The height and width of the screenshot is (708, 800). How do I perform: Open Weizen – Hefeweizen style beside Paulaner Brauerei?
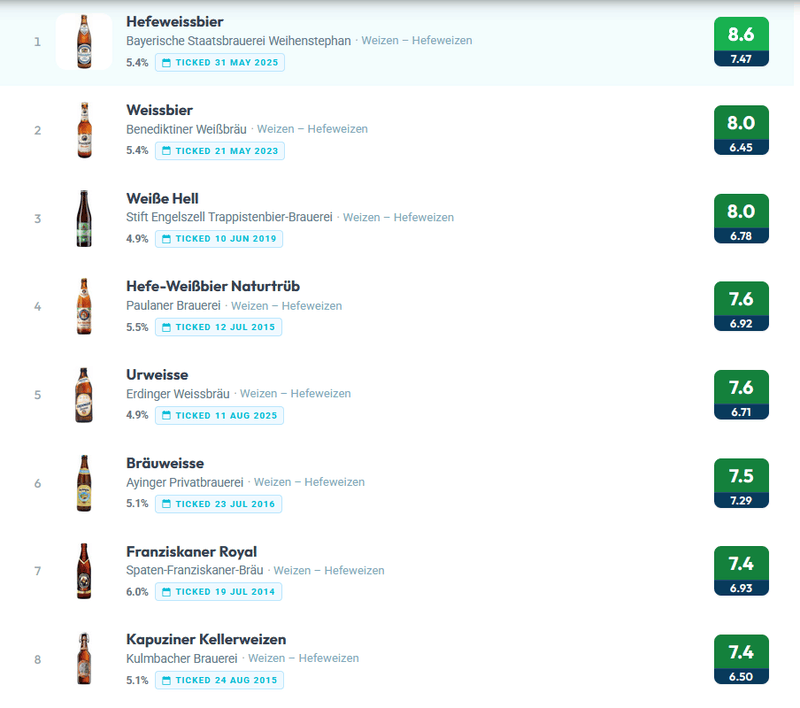point(287,306)
